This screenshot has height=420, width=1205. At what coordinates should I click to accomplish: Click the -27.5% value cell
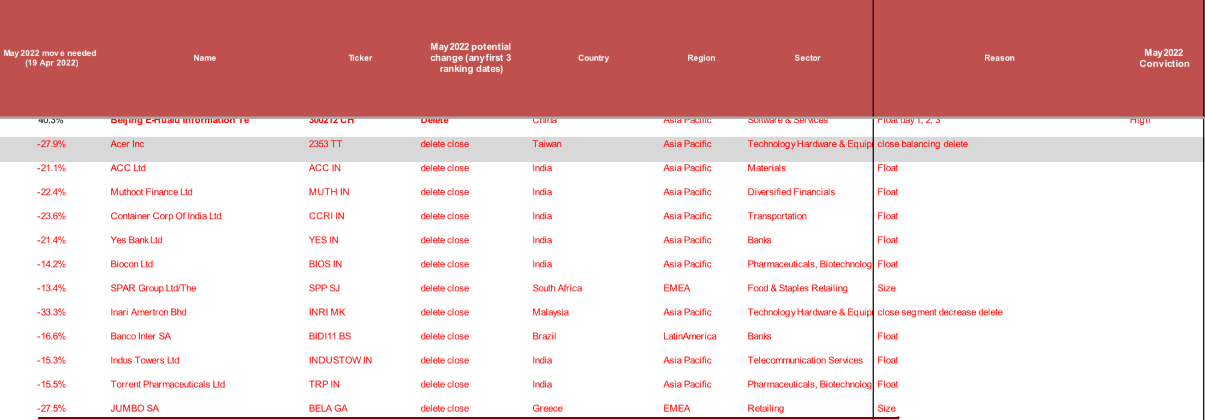[51, 408]
